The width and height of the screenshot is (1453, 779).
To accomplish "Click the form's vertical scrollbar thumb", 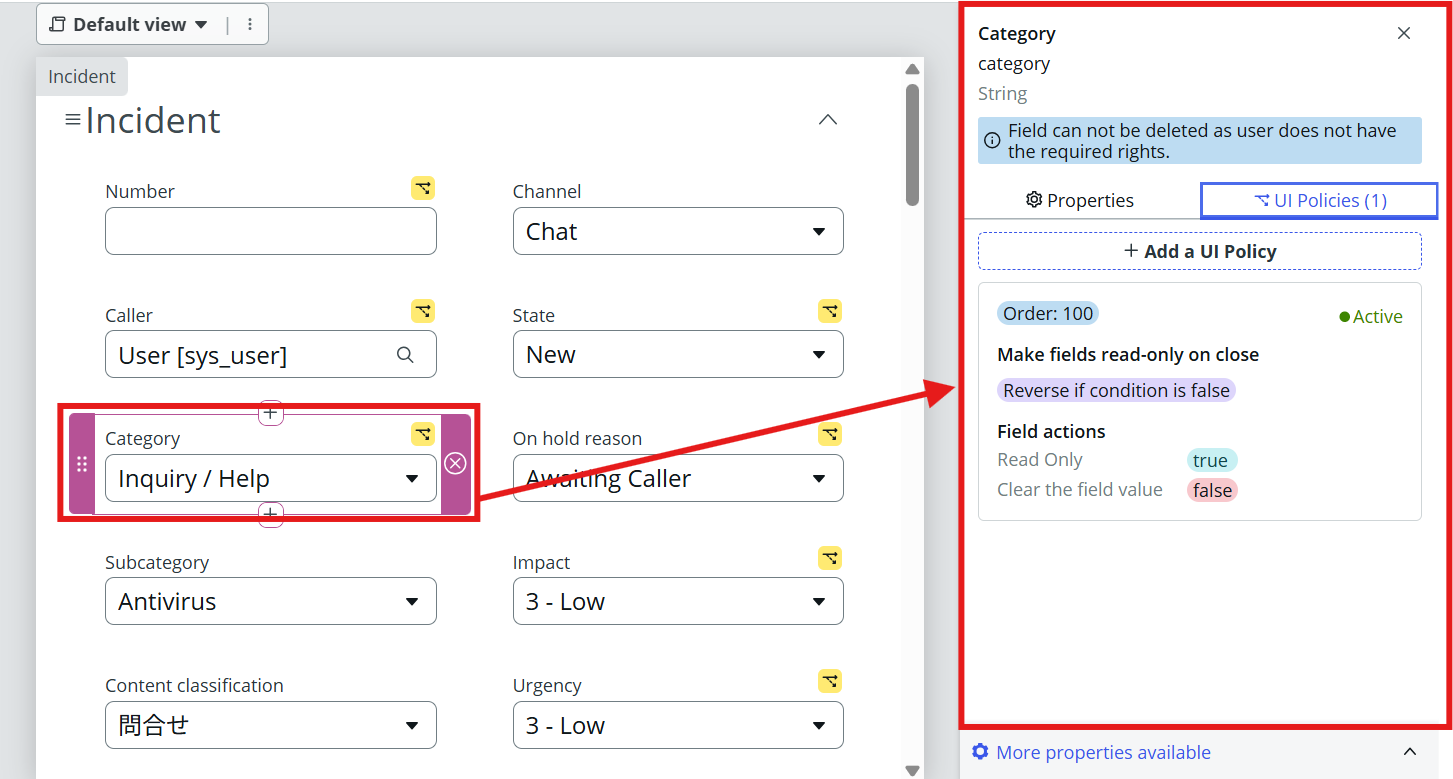I will 912,145.
